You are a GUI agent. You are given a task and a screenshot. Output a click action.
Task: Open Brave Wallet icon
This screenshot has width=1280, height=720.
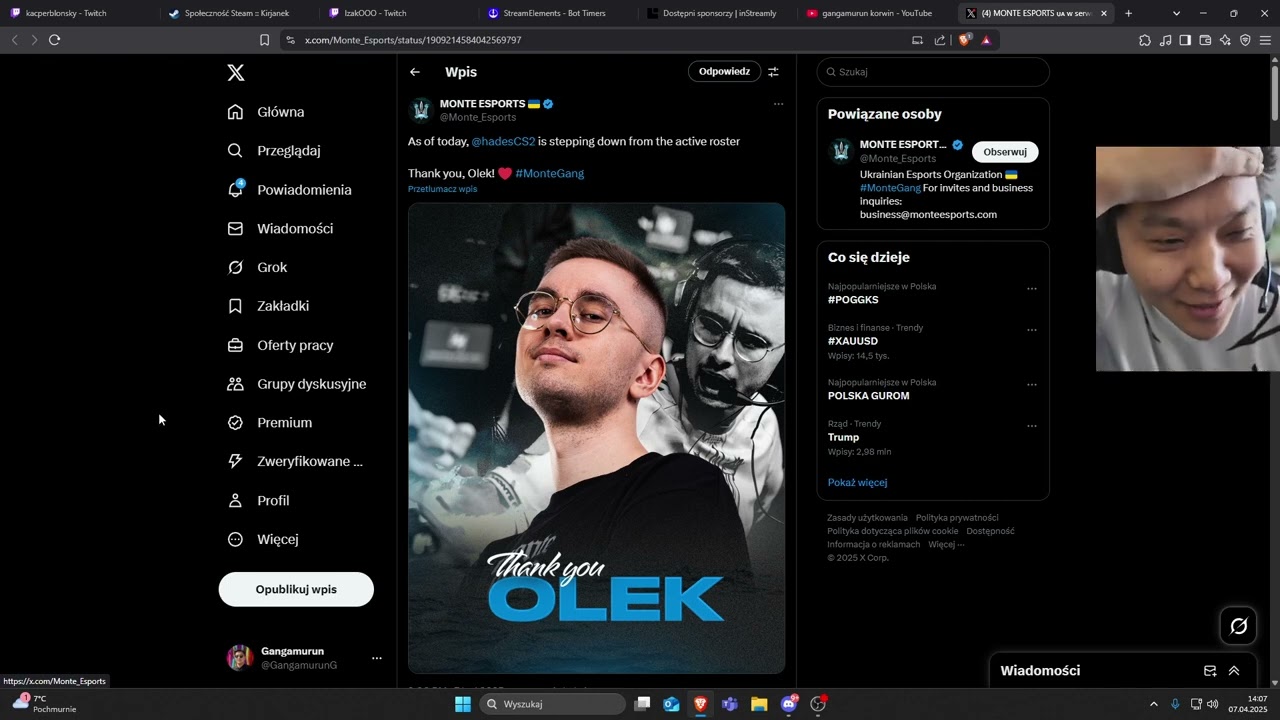point(1205,40)
